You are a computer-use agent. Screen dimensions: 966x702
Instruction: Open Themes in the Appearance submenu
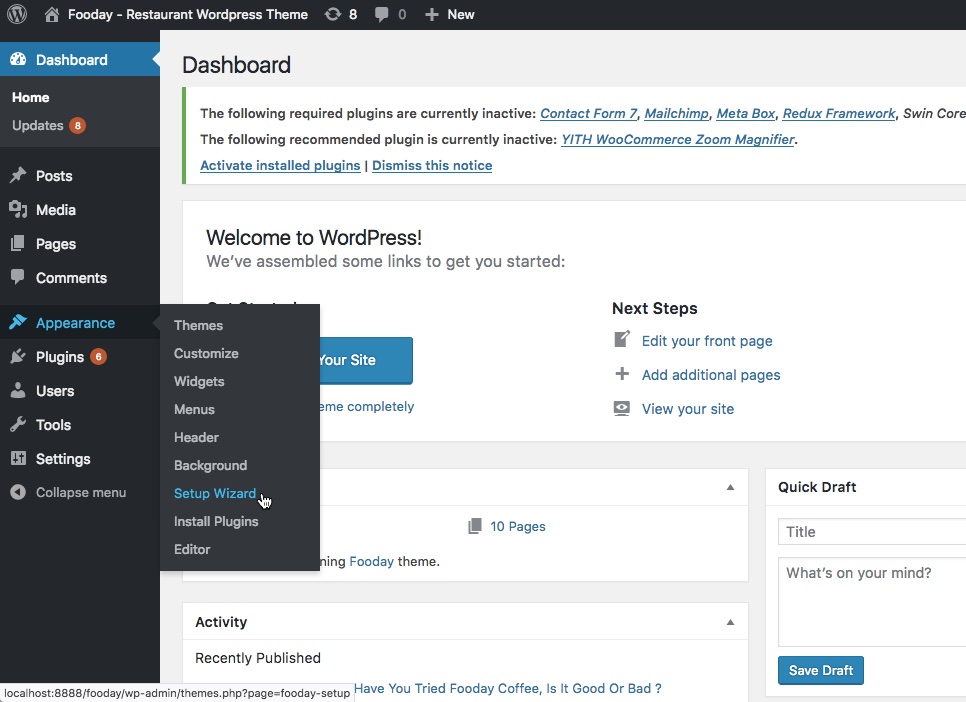(198, 325)
